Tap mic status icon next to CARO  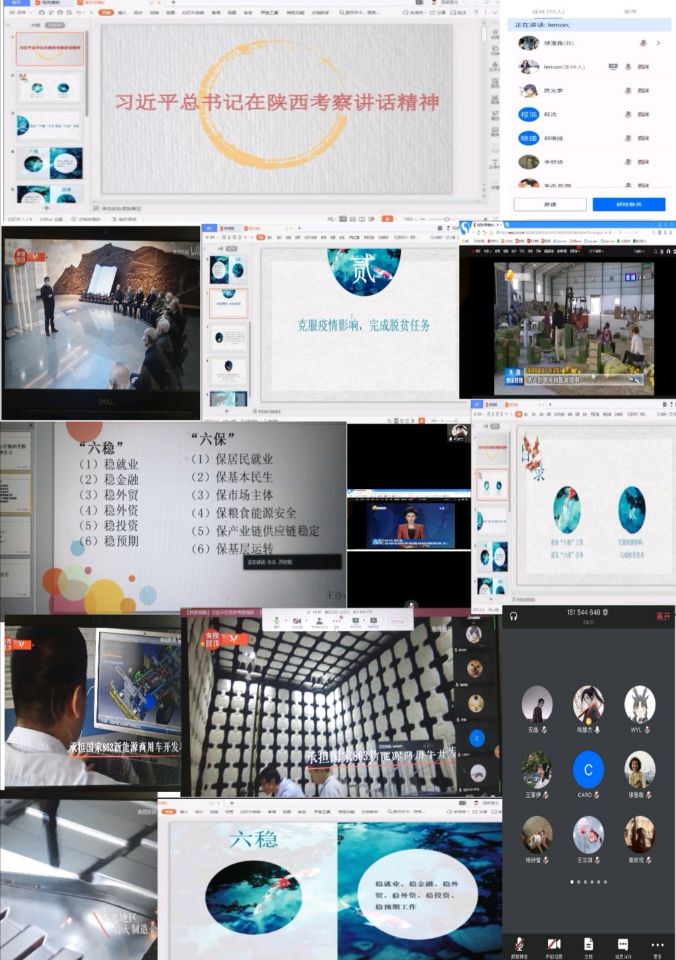pos(596,795)
